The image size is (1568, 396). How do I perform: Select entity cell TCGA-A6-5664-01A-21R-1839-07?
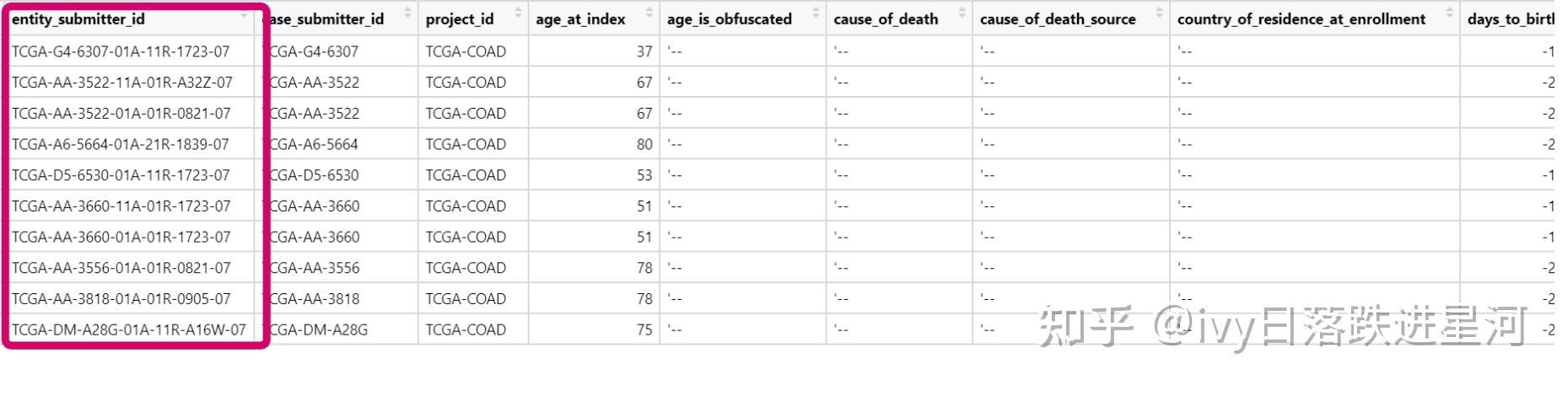click(121, 144)
